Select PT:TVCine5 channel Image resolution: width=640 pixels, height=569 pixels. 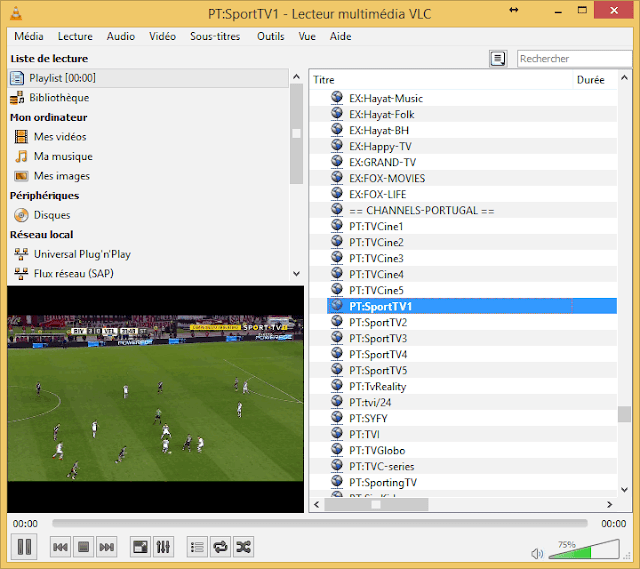[x=463, y=290]
